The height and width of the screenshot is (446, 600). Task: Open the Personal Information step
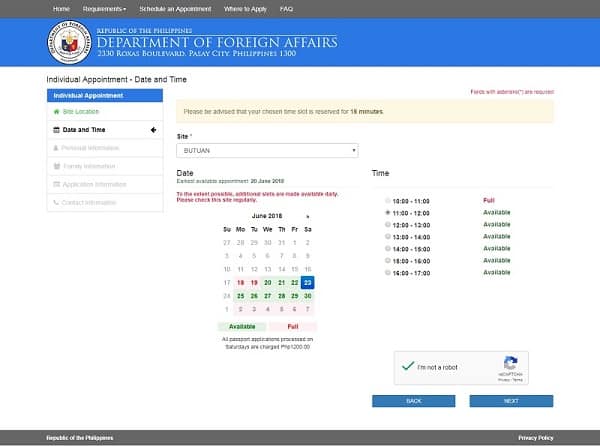coord(105,148)
